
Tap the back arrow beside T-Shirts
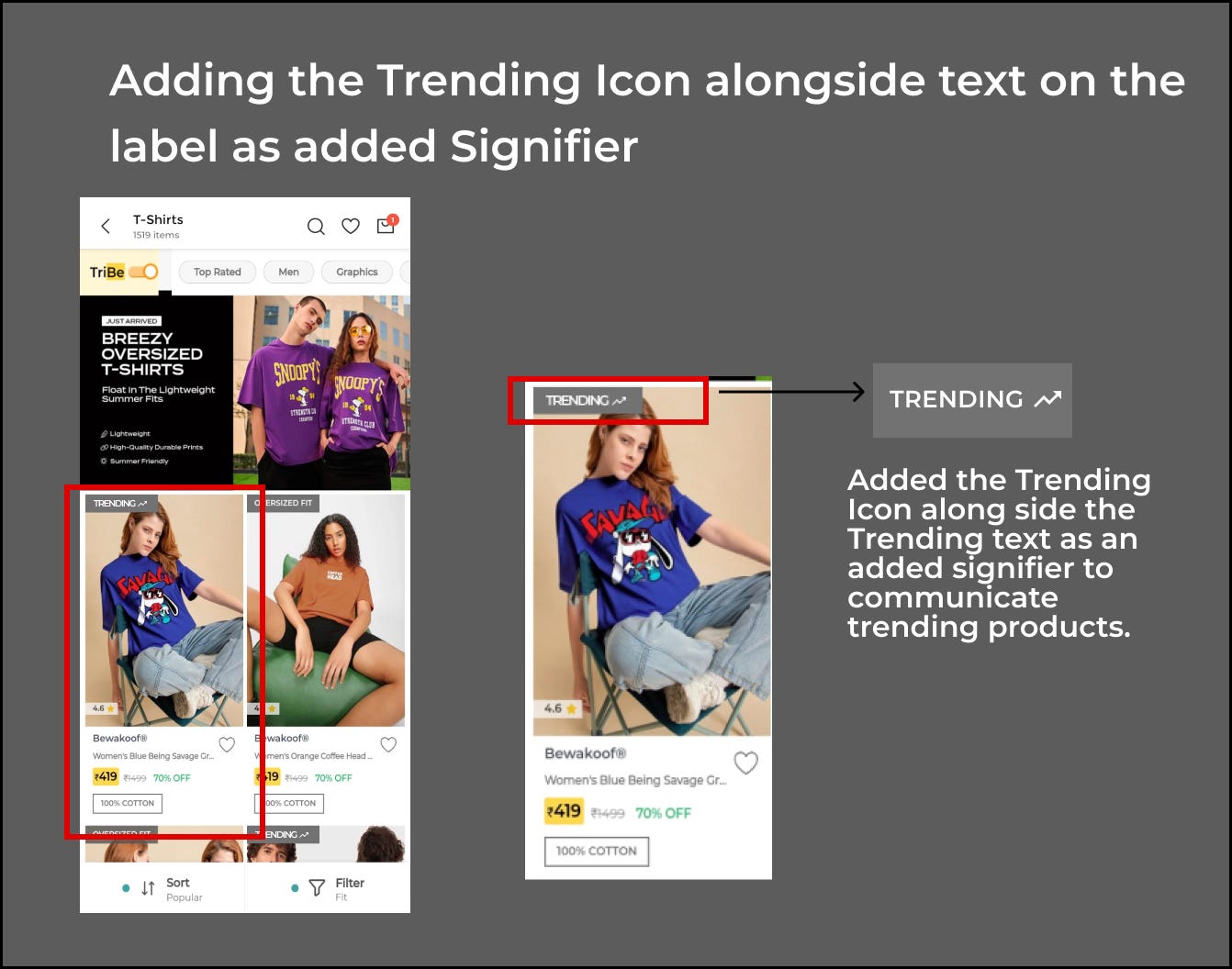click(x=106, y=226)
